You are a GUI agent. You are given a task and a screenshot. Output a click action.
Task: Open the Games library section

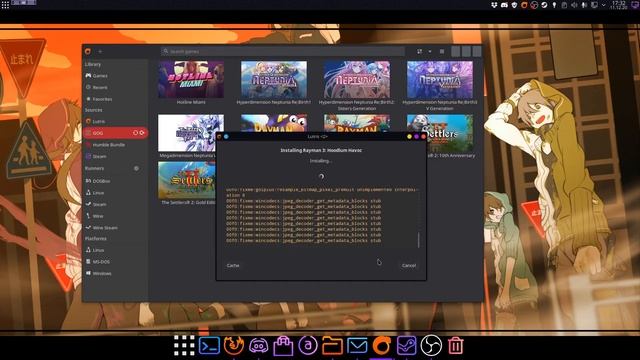(x=115, y=76)
